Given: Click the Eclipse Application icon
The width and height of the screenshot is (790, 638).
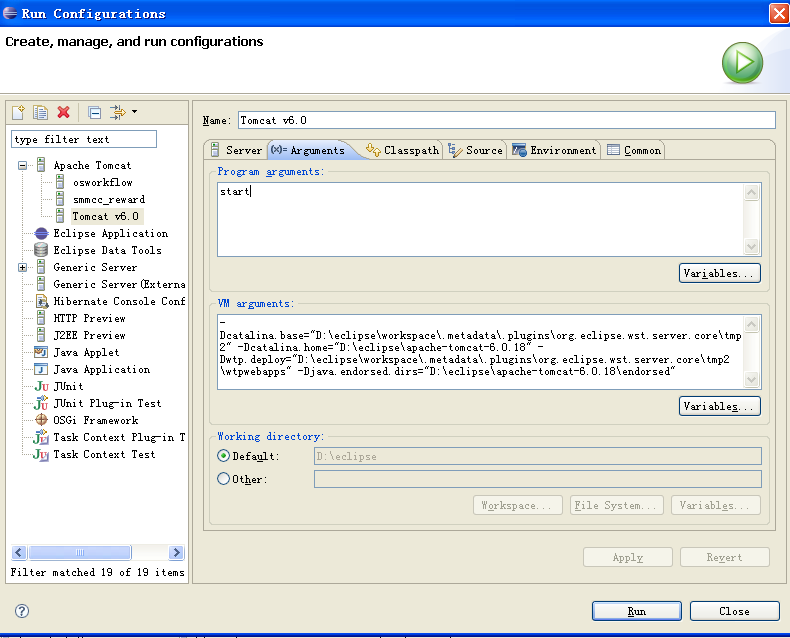Looking at the screenshot, I should coord(41,233).
